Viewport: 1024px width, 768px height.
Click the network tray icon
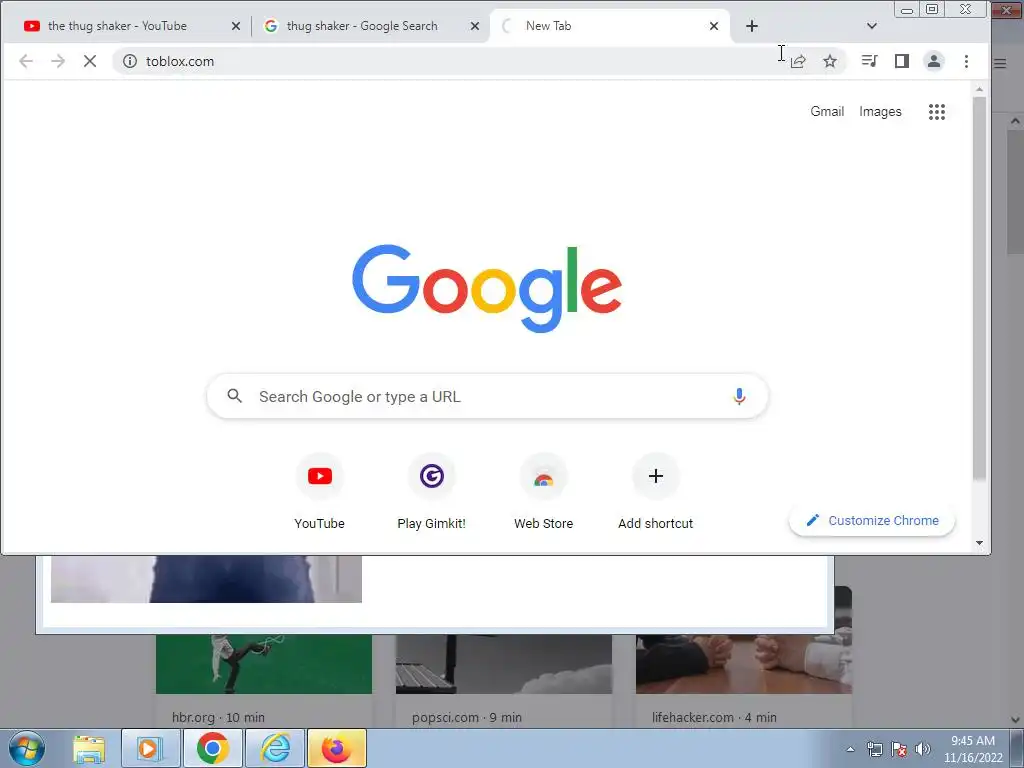pos(874,749)
